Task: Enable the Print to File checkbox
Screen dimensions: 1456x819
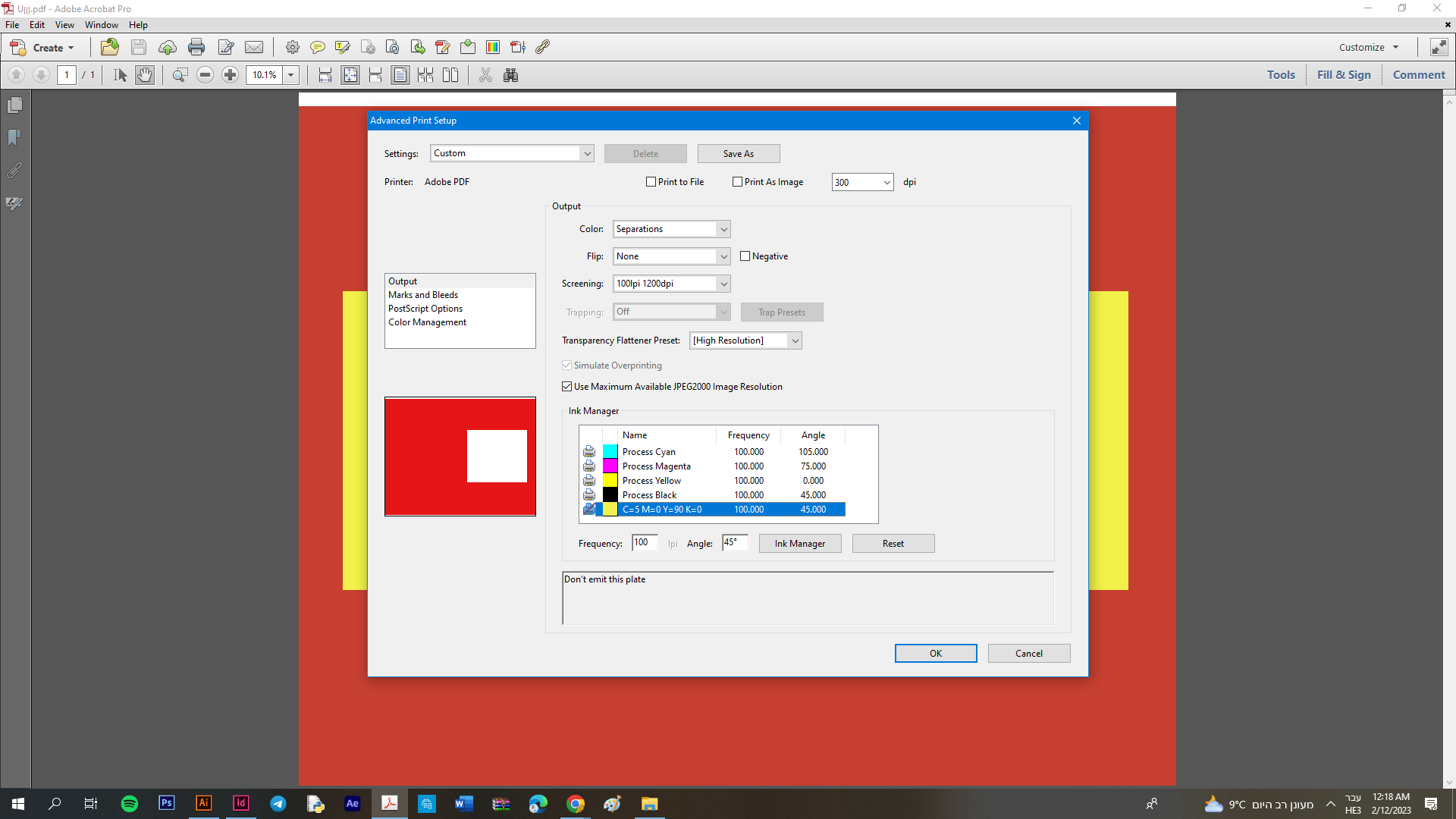Action: [x=651, y=182]
